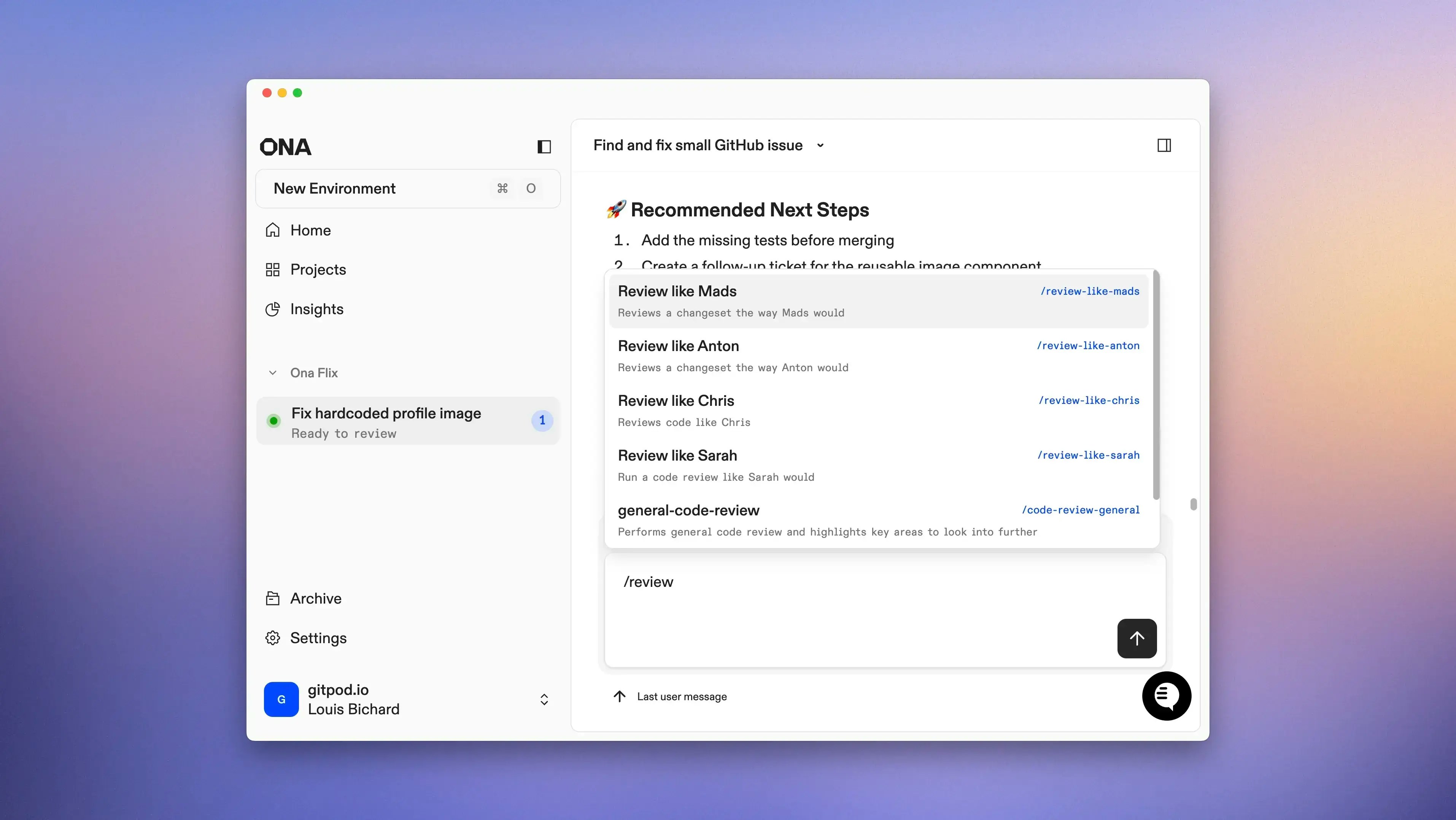Click the Projects grid icon

point(272,270)
